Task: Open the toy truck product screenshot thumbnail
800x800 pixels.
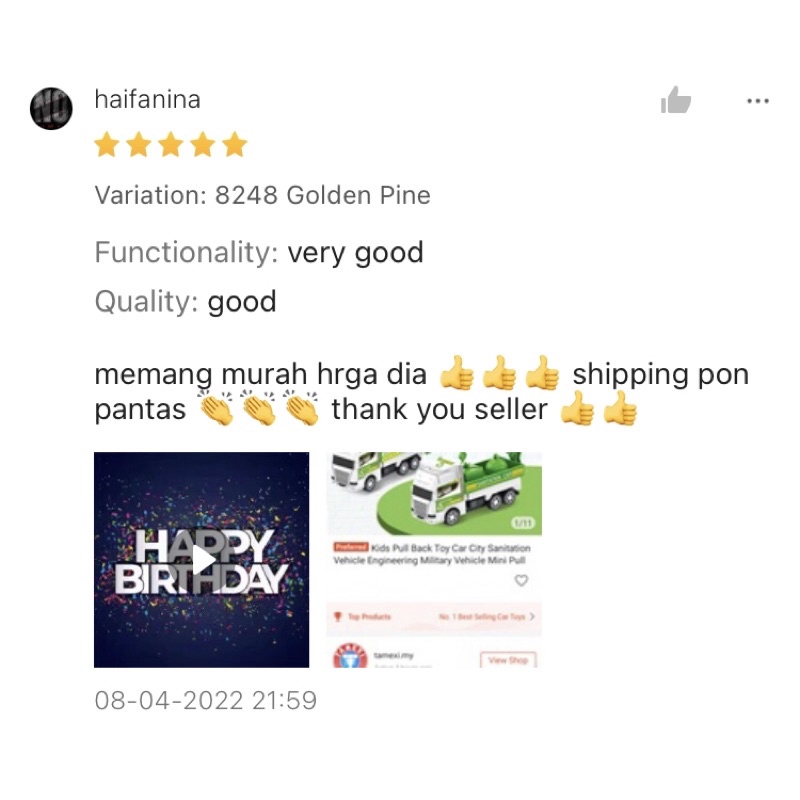Action: [434, 560]
